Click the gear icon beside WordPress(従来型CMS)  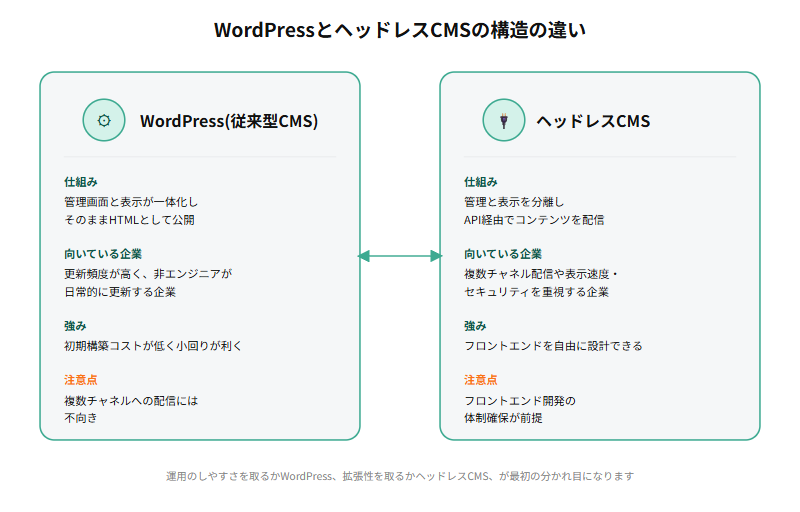tap(104, 120)
